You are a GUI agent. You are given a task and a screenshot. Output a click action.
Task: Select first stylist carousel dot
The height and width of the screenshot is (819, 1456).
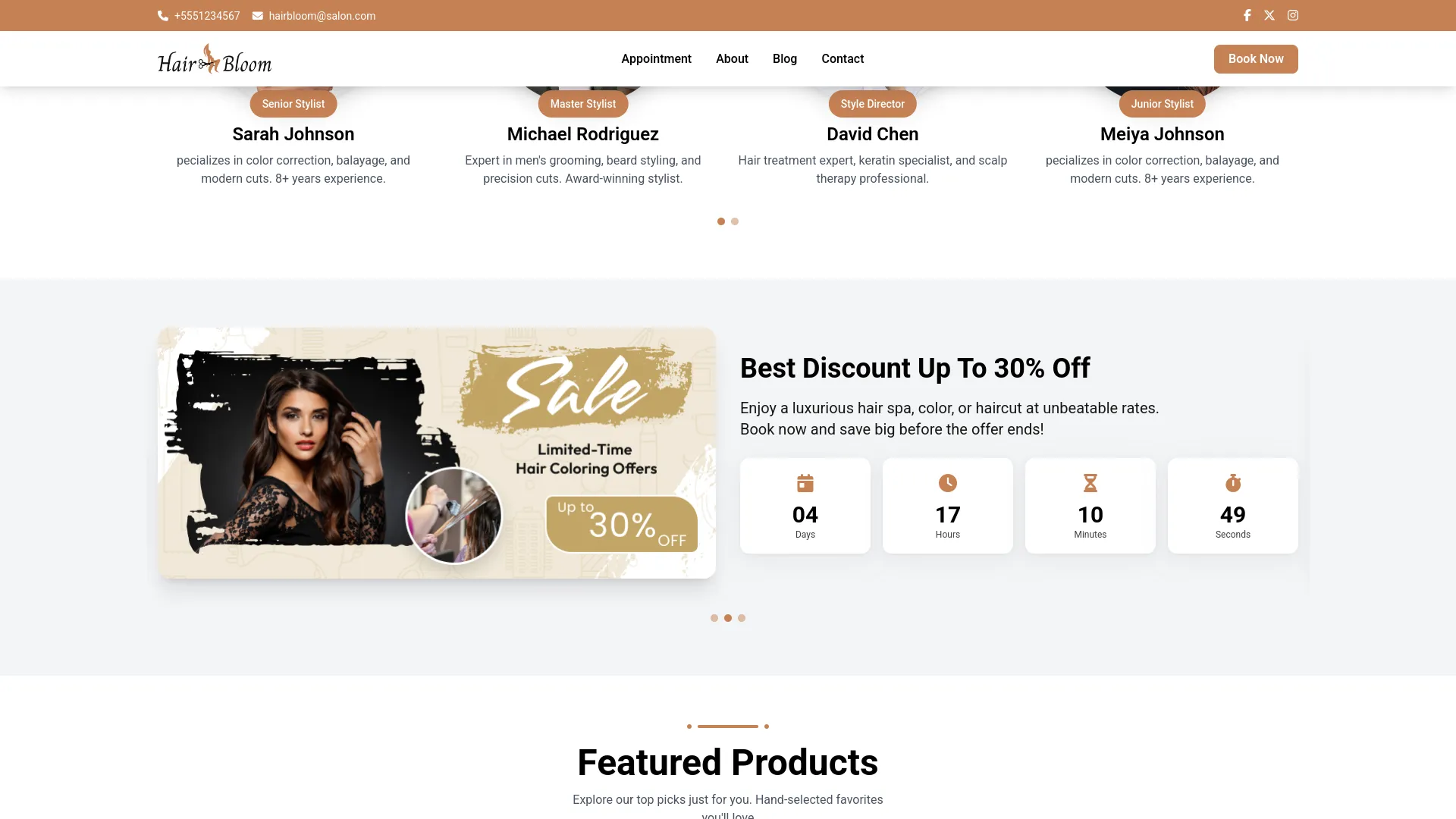[721, 221]
